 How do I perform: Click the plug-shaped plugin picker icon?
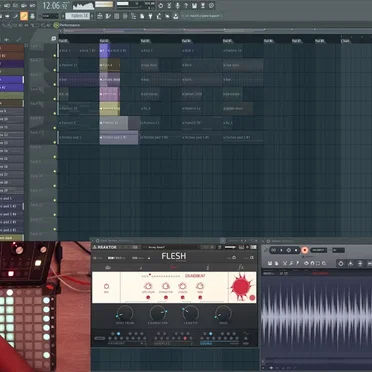pyautogui.click(x=150, y=16)
